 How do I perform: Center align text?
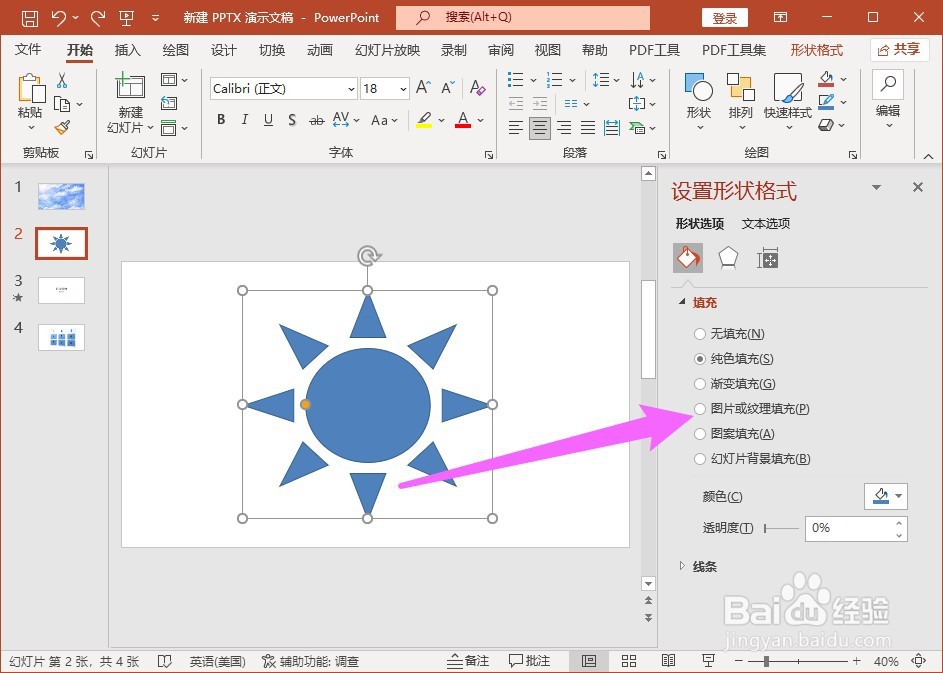pyautogui.click(x=540, y=128)
